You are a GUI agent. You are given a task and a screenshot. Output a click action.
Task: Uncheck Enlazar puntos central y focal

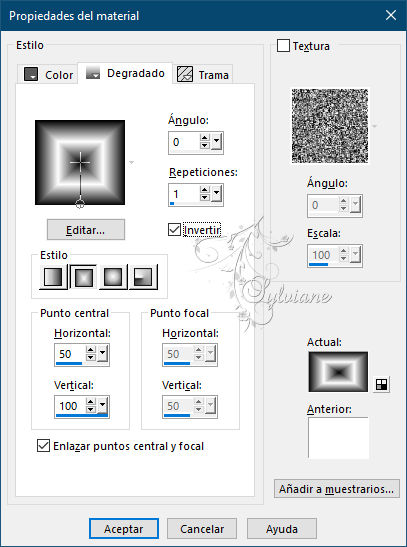click(43, 445)
